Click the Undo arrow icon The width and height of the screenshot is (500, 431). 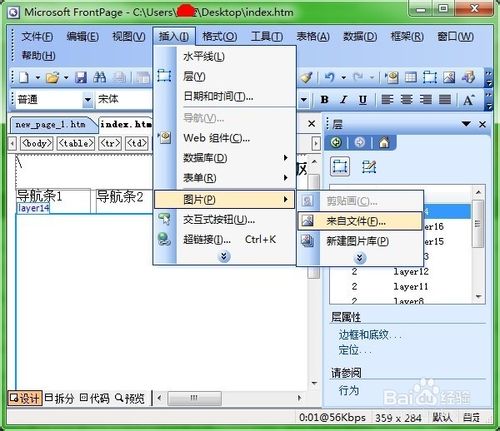coord(329,77)
